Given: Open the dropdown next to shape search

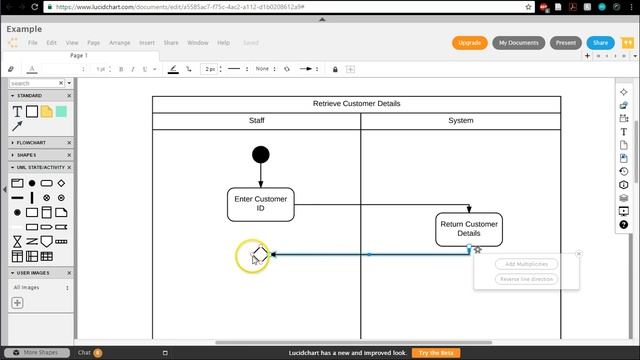Looking at the screenshot, I should pyautogui.click(x=69, y=83).
